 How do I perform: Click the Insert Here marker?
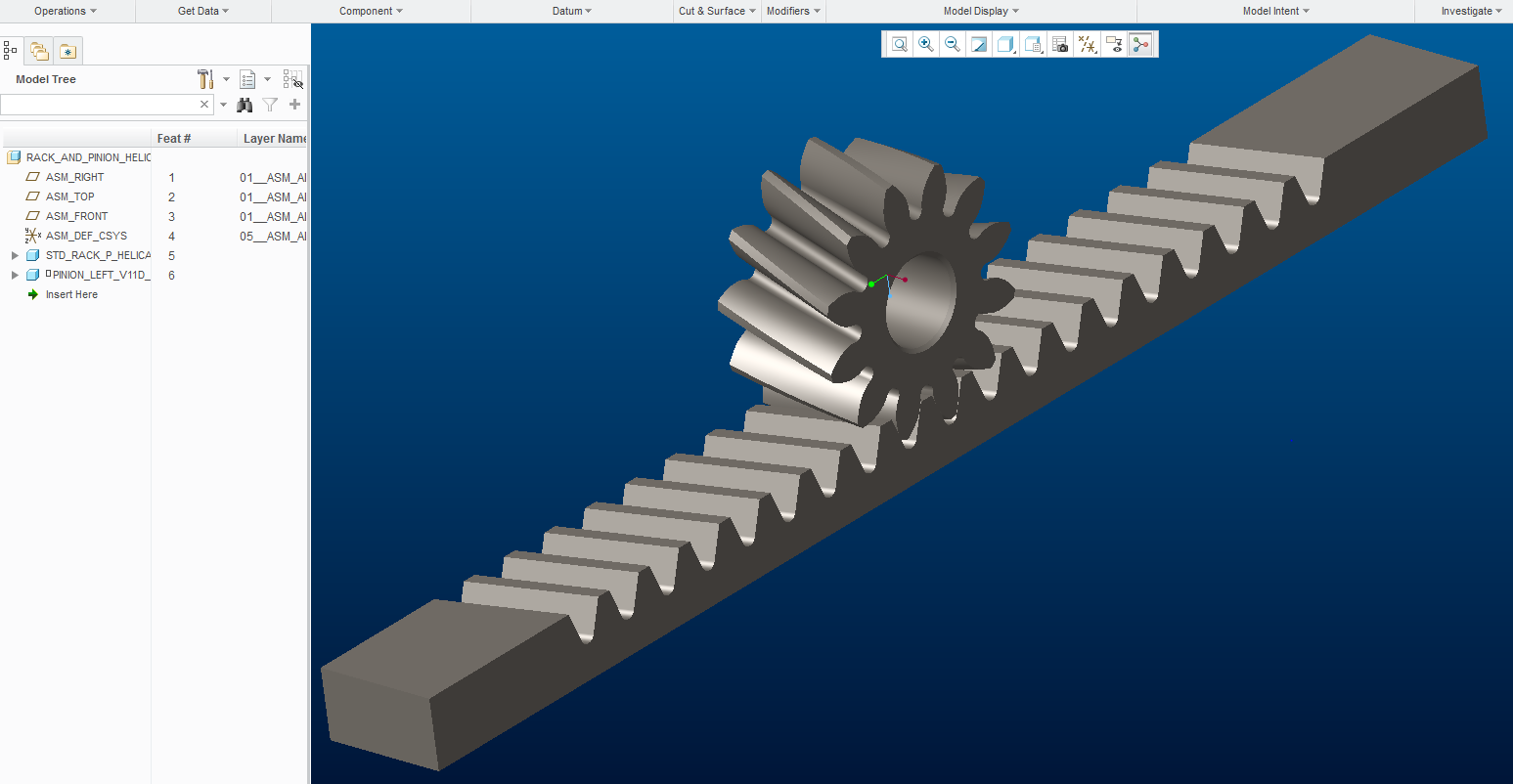coord(71,294)
